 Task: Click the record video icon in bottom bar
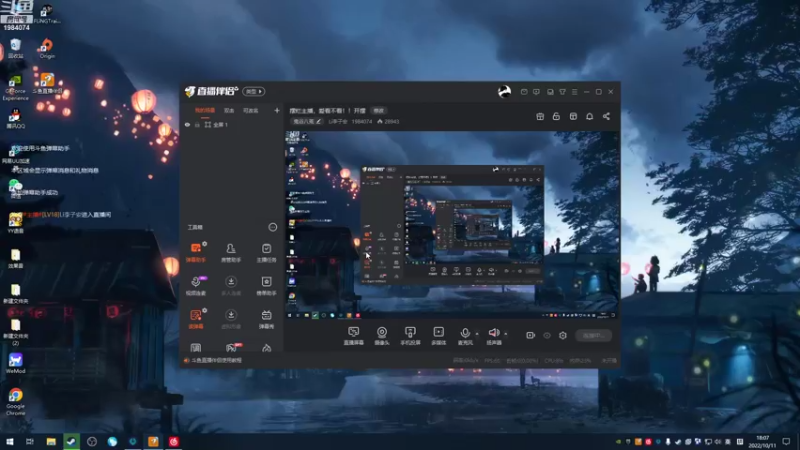pos(531,335)
